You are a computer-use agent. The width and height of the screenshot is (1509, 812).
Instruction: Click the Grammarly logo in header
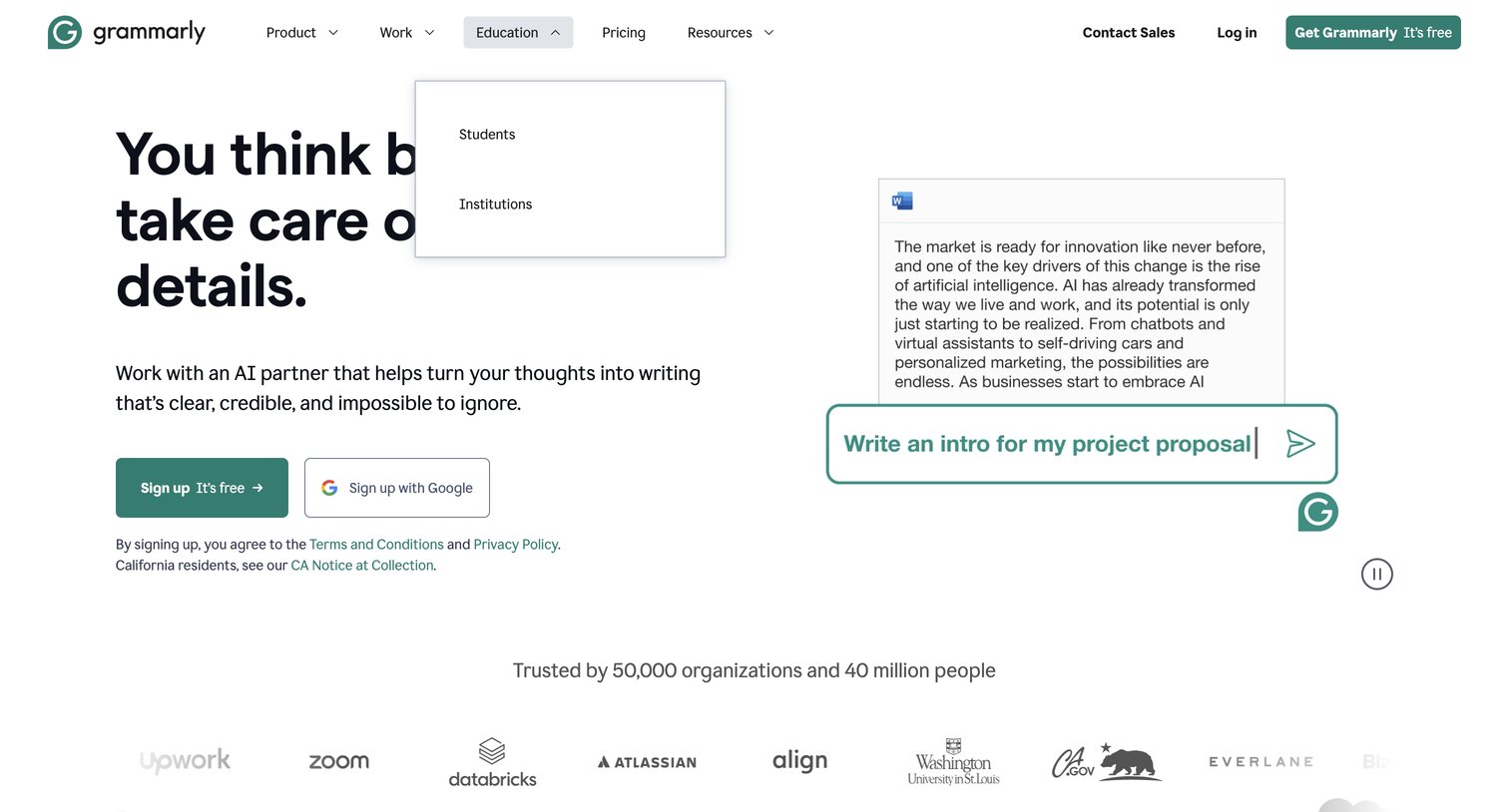127,32
